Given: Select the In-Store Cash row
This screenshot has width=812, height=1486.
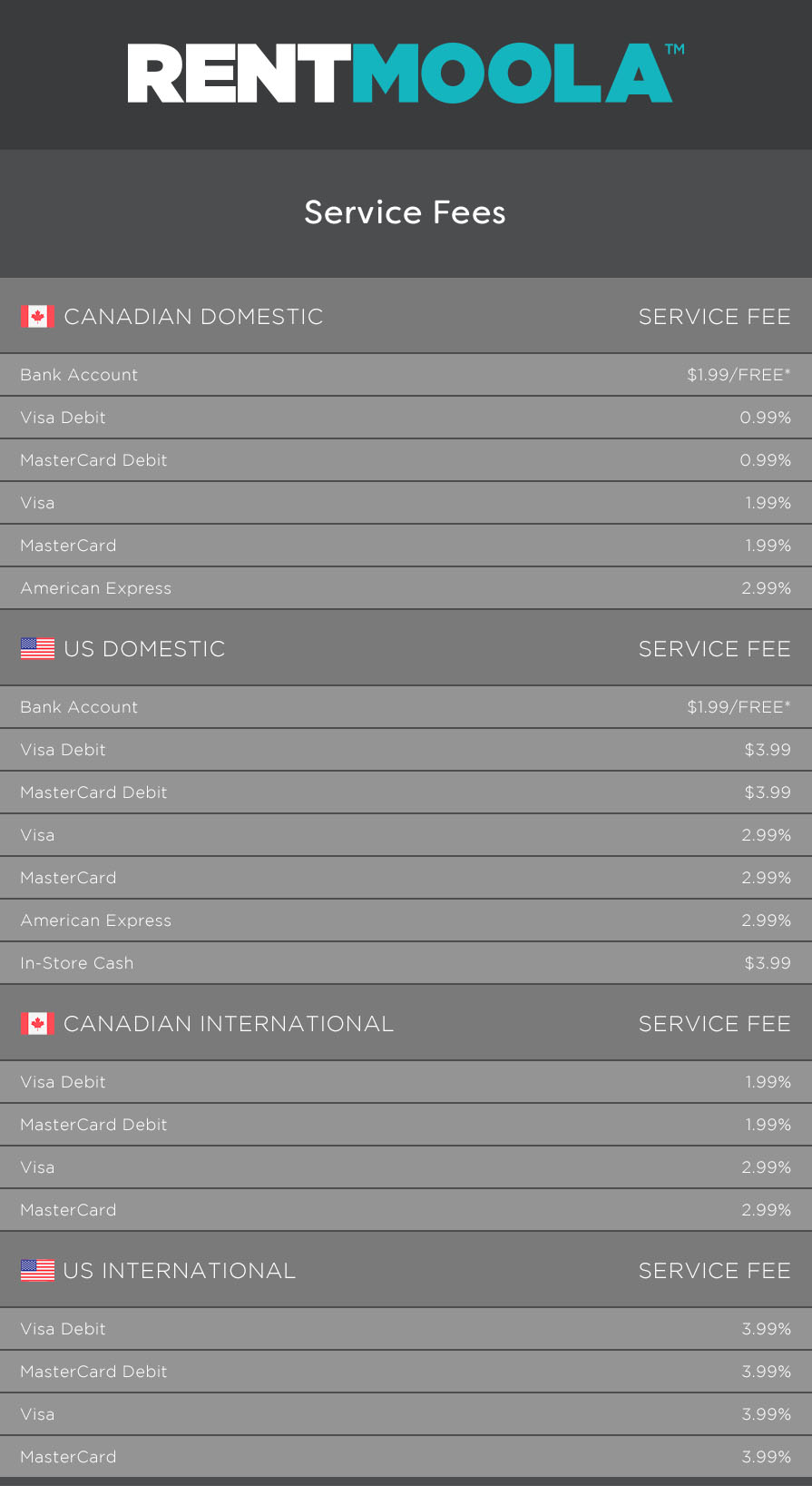Looking at the screenshot, I should [x=406, y=963].
